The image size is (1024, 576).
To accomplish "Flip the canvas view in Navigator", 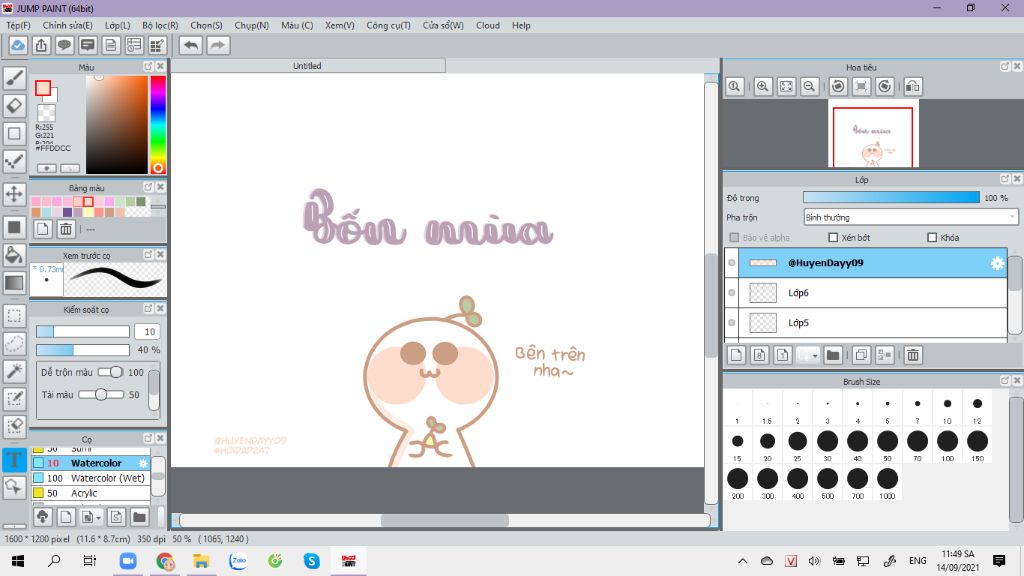I will click(x=913, y=86).
